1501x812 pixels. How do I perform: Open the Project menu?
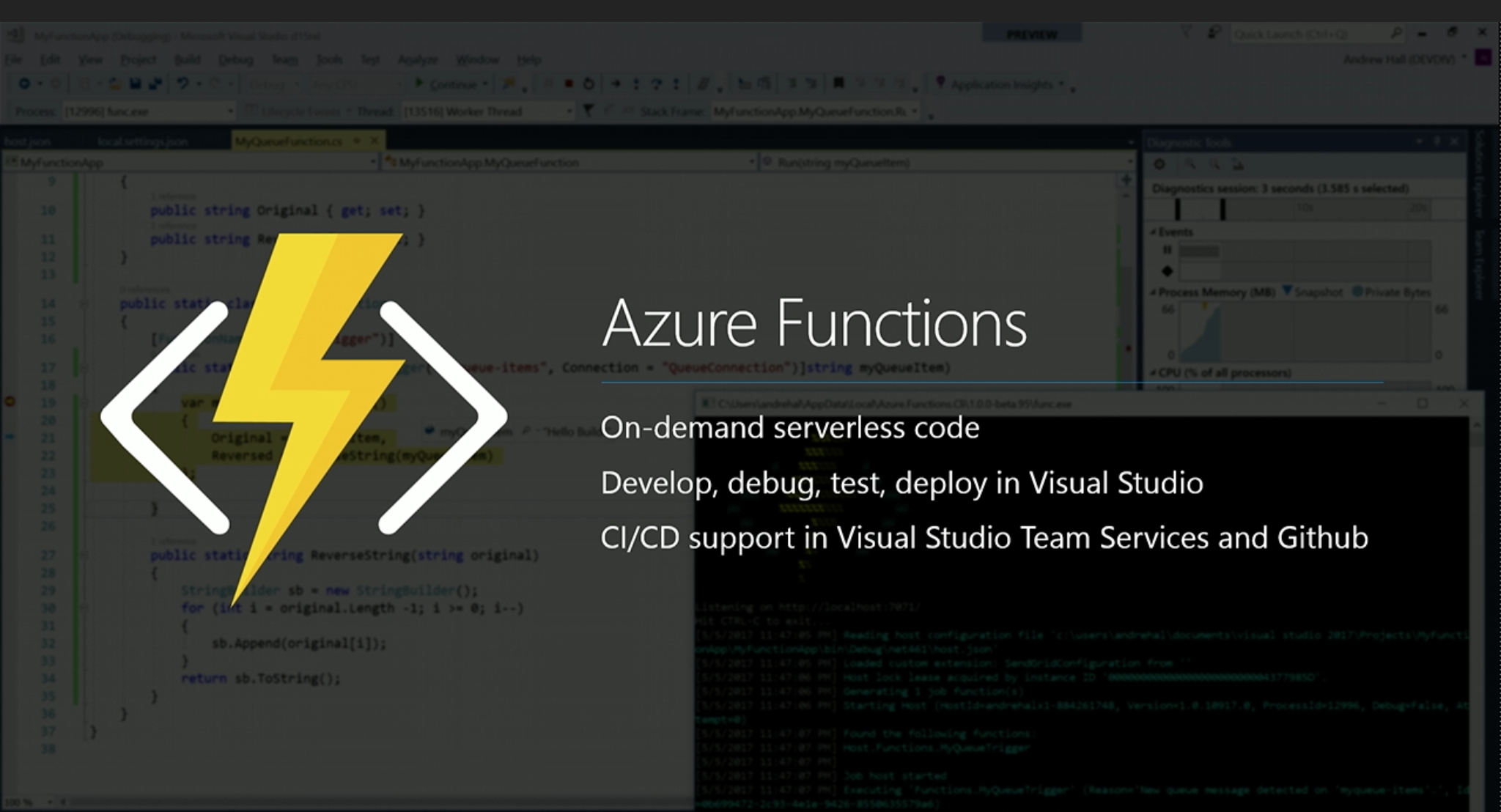(138, 59)
